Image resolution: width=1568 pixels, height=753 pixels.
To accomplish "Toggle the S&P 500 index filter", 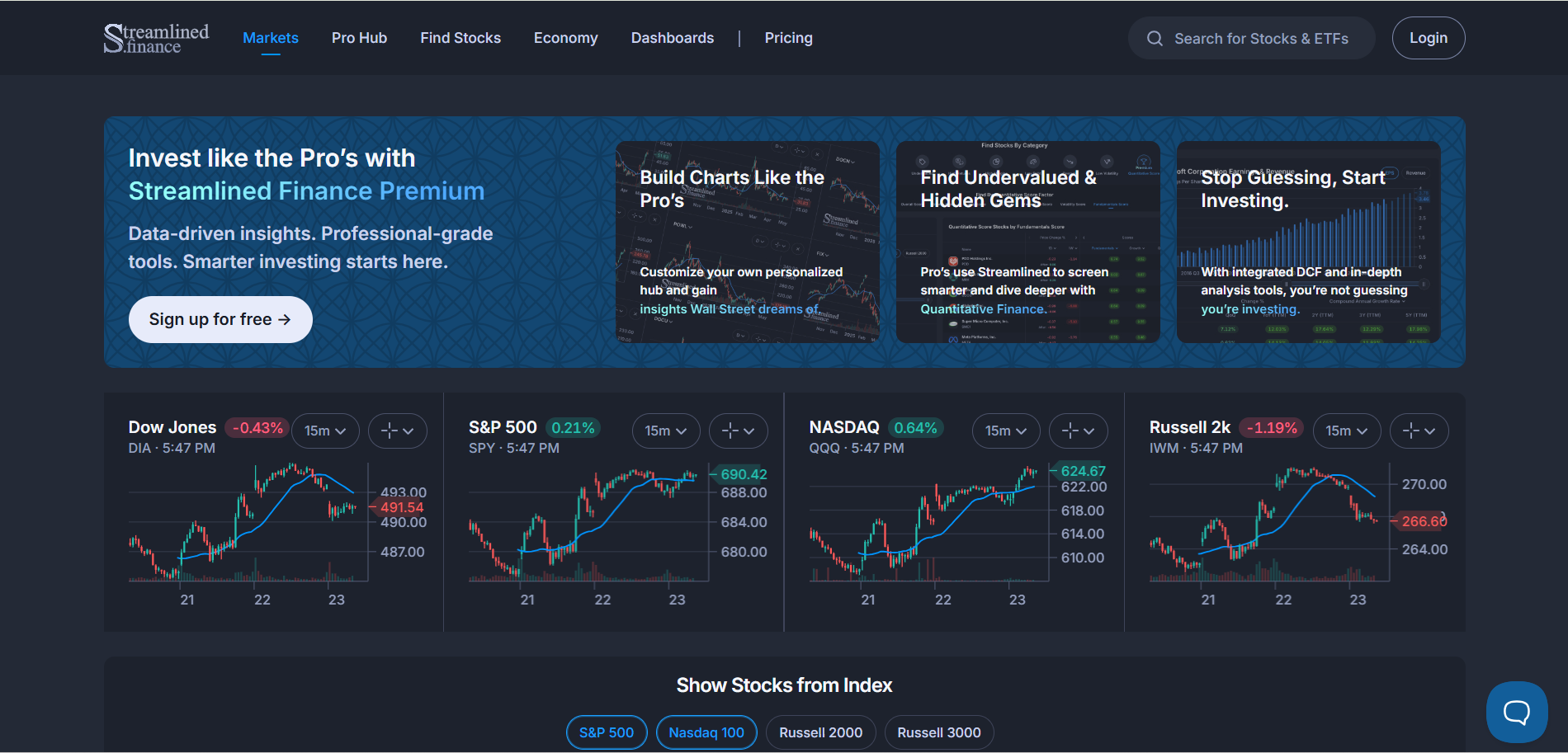I will coord(607,732).
